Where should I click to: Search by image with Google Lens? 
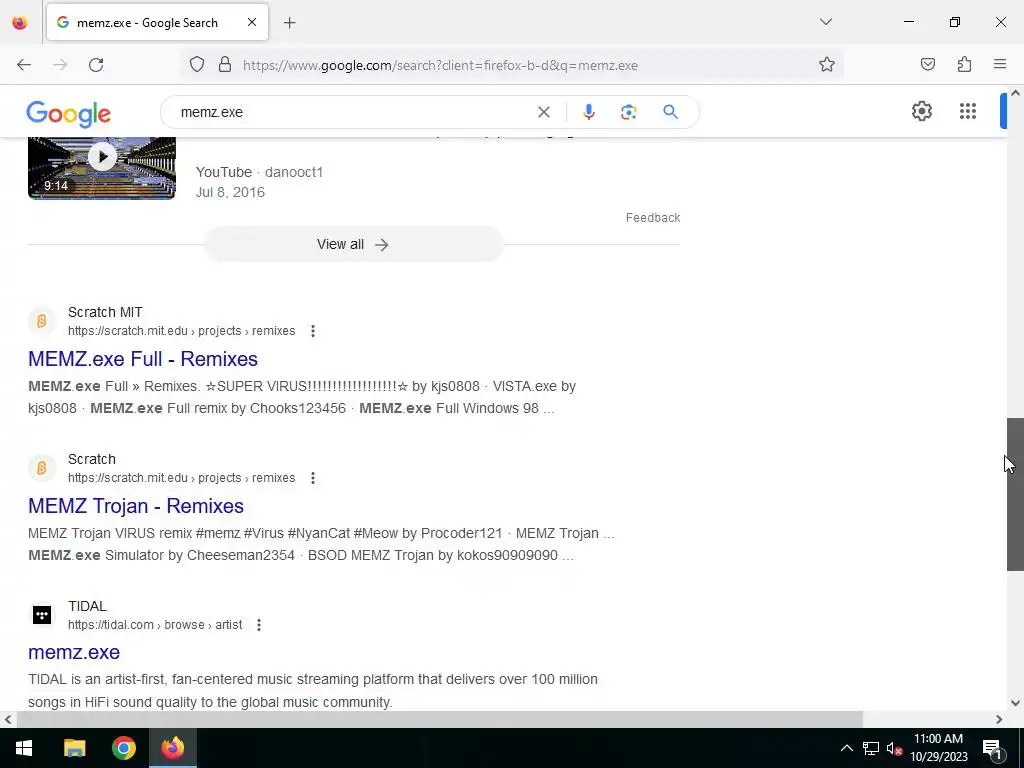click(x=628, y=112)
